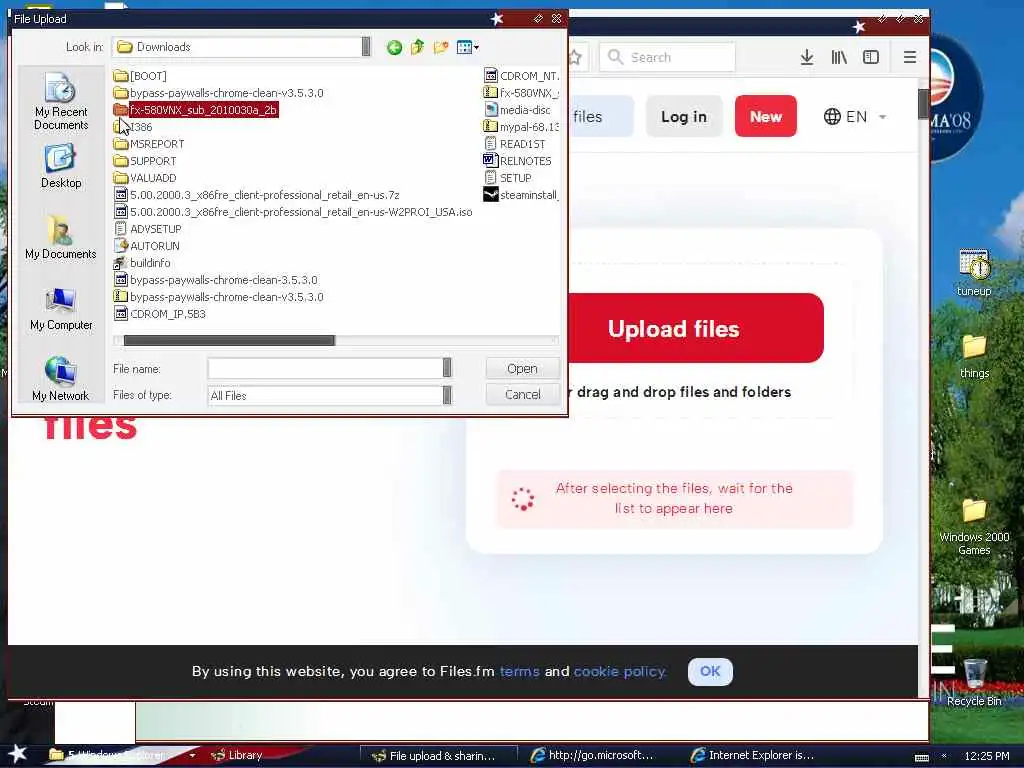Select My Computer in File Upload sidebar
Screen dimensions: 1024x768
point(61,308)
